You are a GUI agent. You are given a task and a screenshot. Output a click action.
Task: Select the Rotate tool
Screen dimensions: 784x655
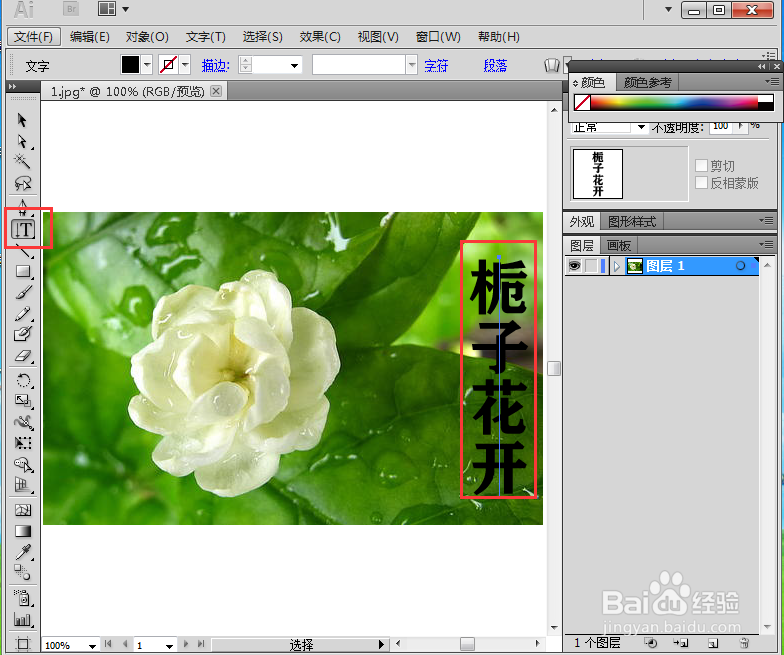[x=23, y=380]
